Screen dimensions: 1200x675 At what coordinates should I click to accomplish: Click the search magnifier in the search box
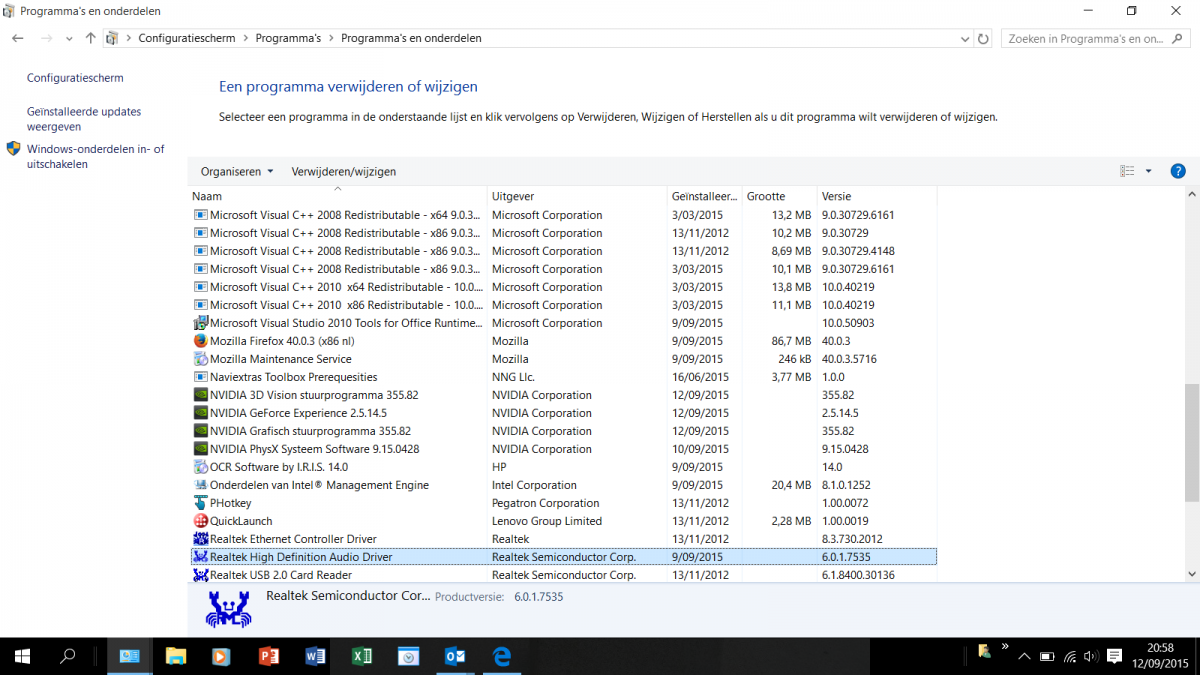point(1180,39)
